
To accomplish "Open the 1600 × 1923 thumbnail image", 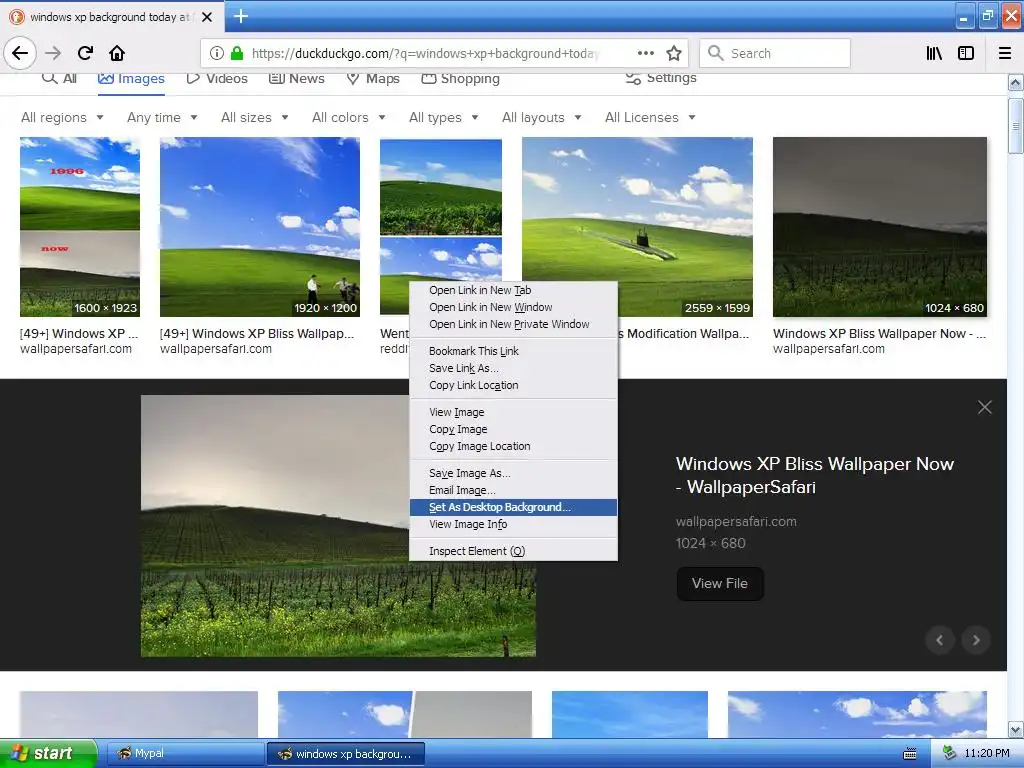I will [80, 227].
